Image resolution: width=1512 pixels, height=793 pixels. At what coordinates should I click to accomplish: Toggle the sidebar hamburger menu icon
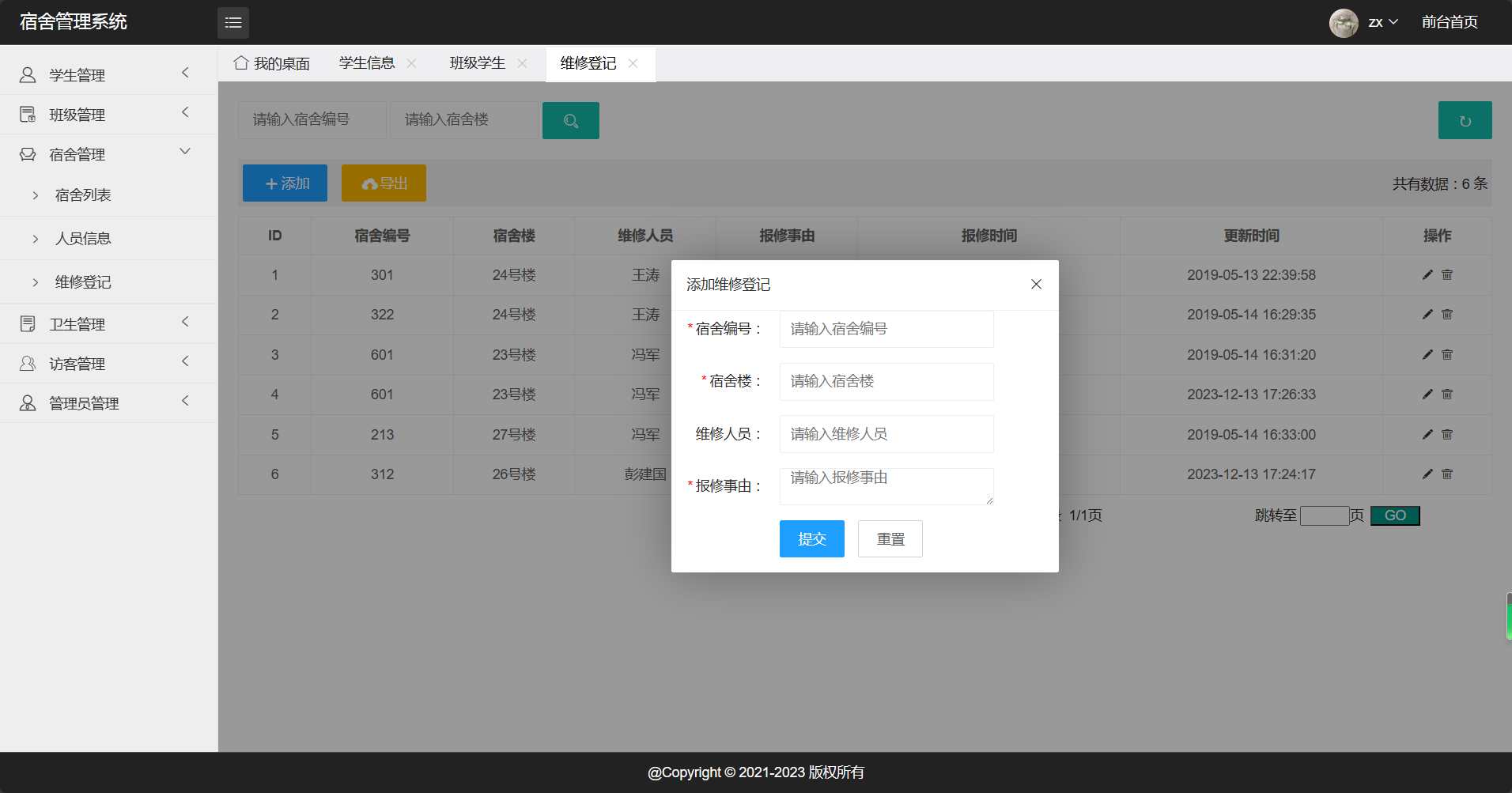click(x=233, y=23)
